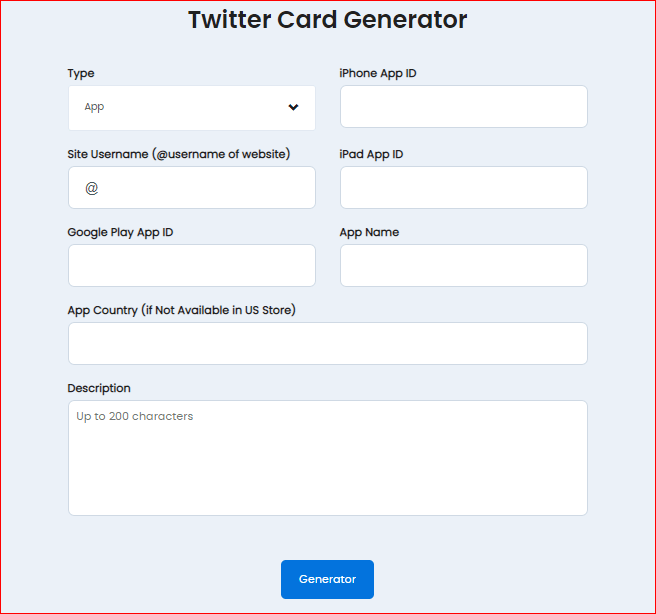Click the 'App Country (if Not Available in US Store)' label
Viewport: 656px width, 614px height.
point(182,310)
